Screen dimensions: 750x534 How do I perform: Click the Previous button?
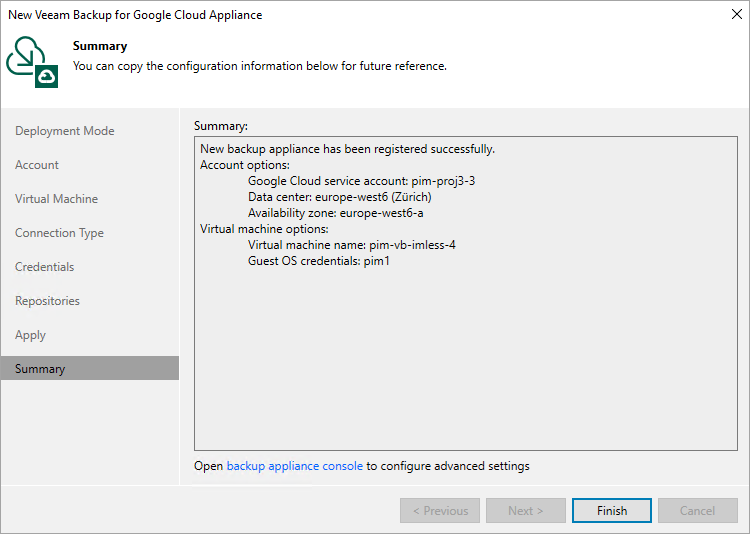click(x=439, y=511)
